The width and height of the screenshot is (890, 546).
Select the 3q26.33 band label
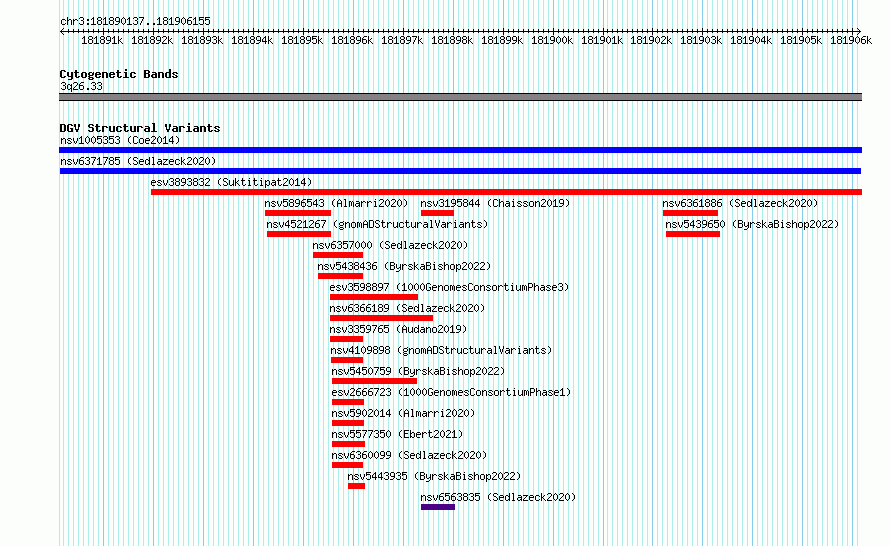pyautogui.click(x=81, y=86)
